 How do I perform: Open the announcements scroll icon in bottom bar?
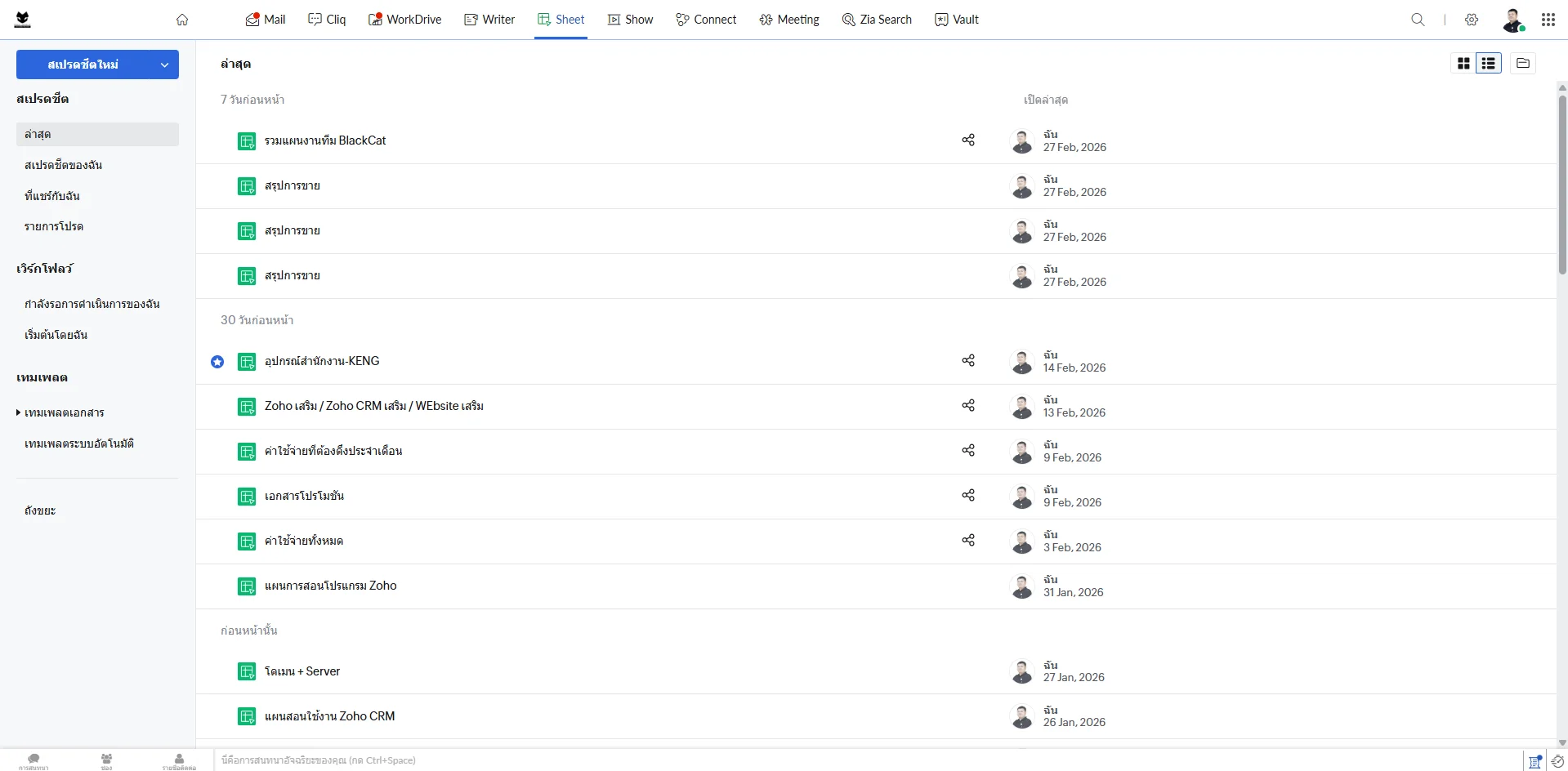tap(1535, 761)
